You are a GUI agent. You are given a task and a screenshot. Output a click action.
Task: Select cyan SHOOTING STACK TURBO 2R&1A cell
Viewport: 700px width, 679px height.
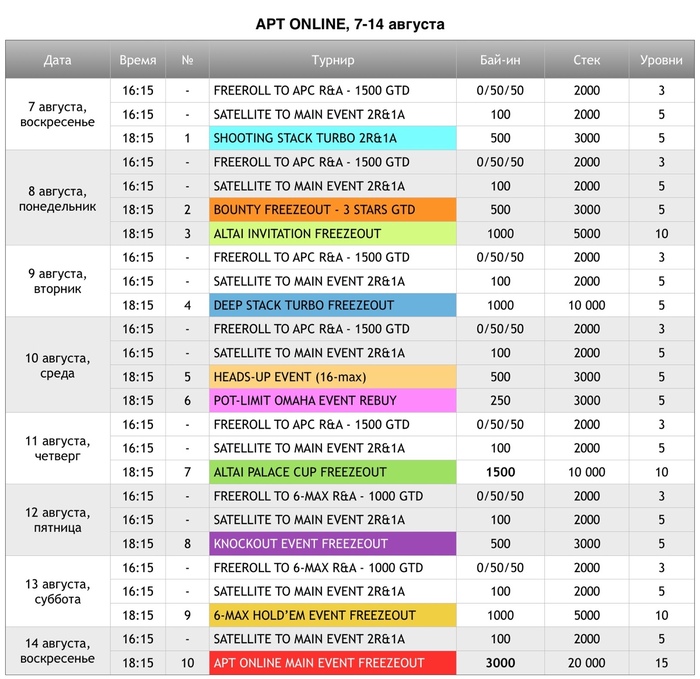(333, 138)
